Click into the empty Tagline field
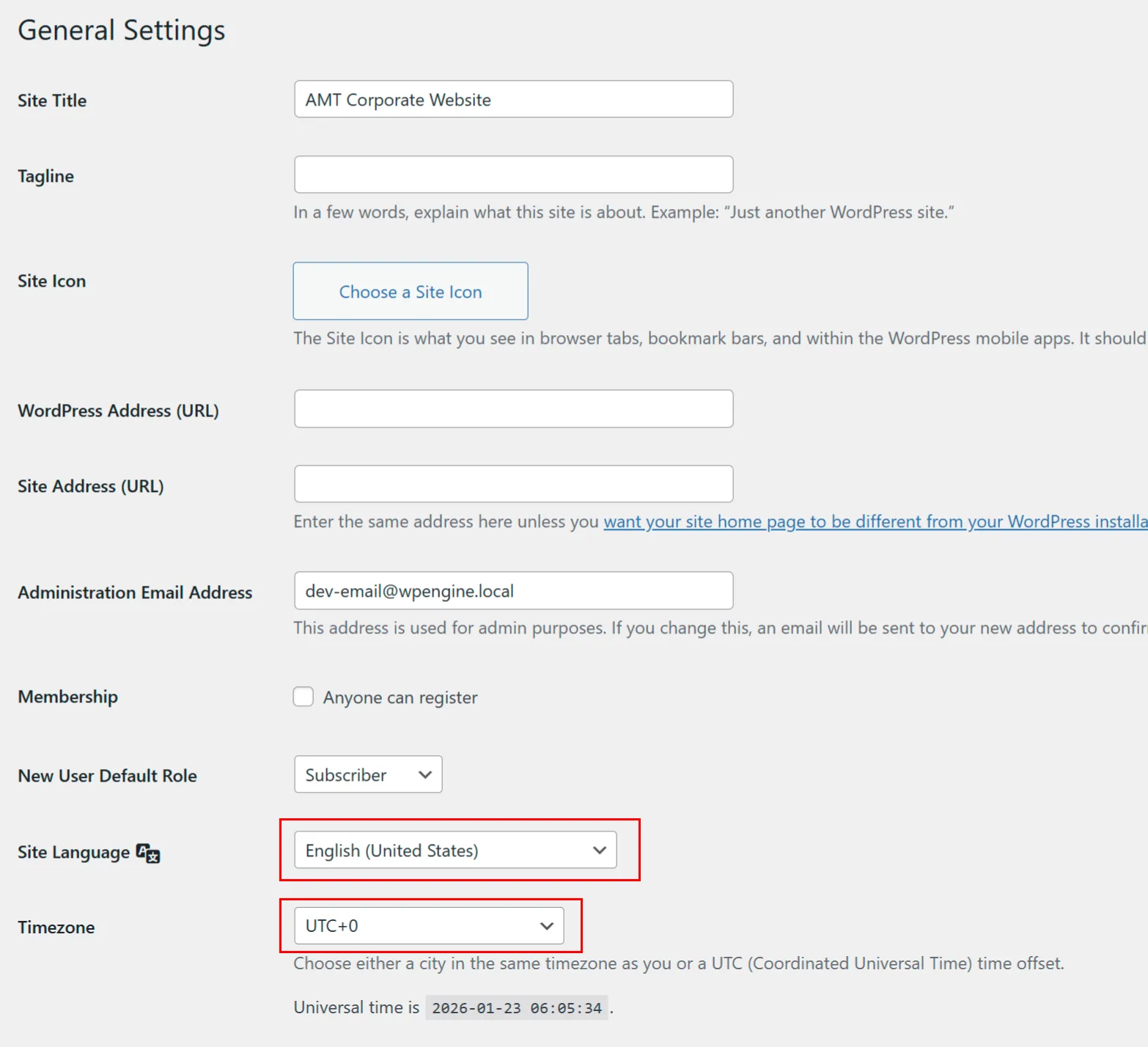Viewport: 1148px width, 1047px height. (x=513, y=175)
